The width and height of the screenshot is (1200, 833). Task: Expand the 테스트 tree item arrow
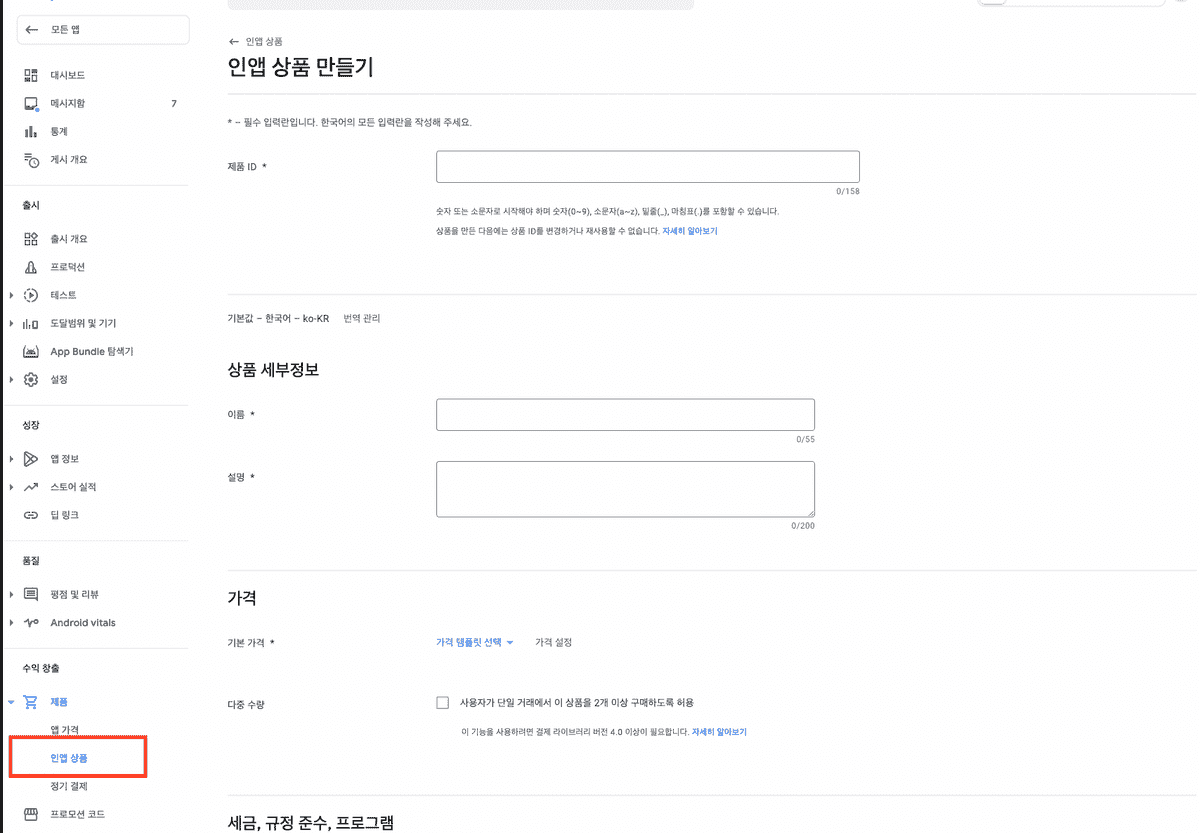click(x=11, y=295)
